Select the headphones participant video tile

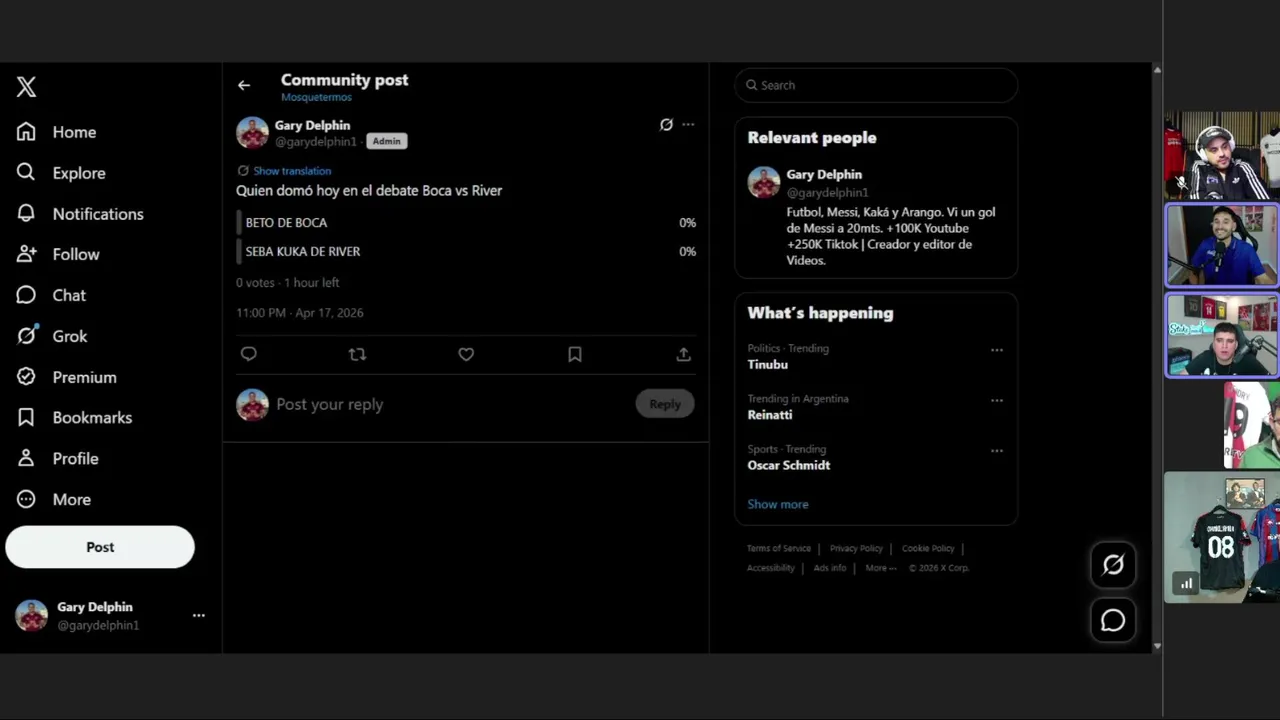point(1222,156)
